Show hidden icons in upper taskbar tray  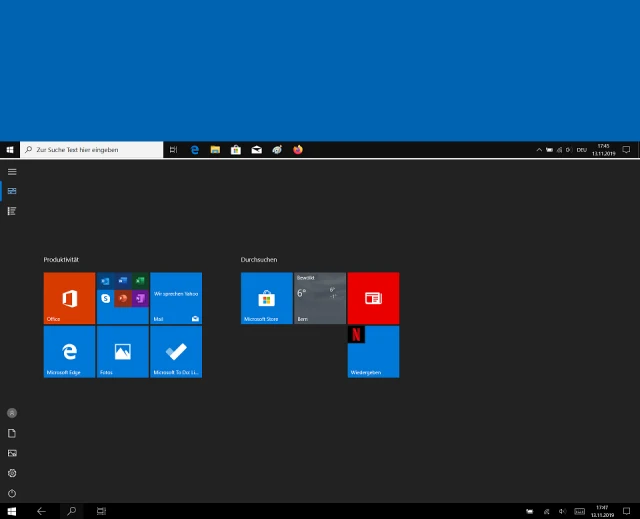540,150
